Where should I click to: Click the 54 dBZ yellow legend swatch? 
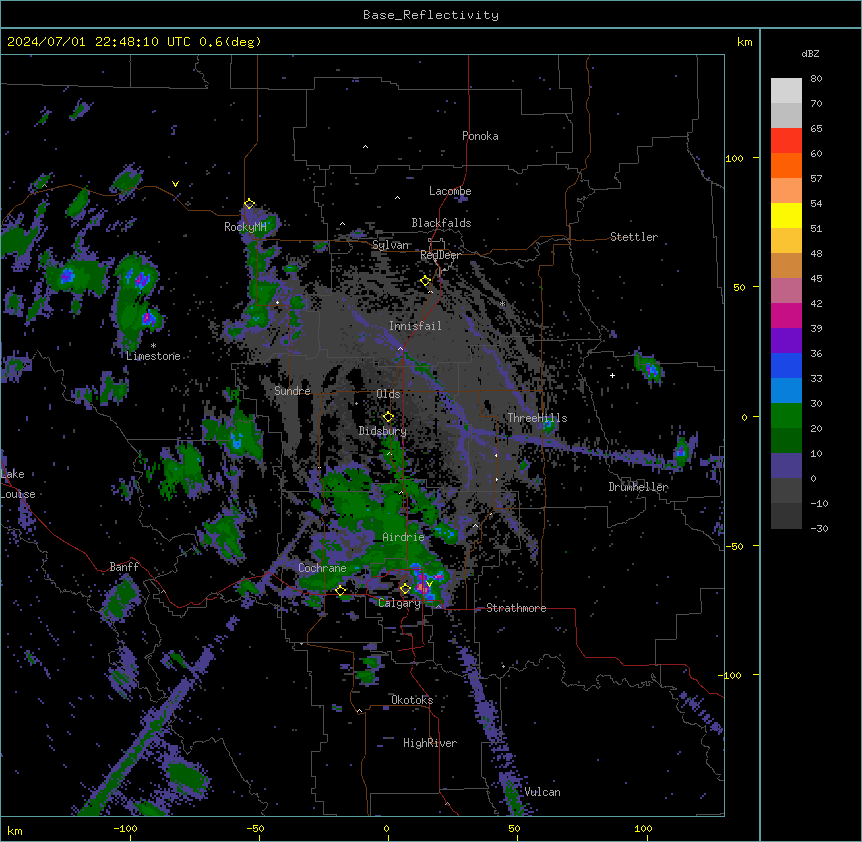(786, 215)
